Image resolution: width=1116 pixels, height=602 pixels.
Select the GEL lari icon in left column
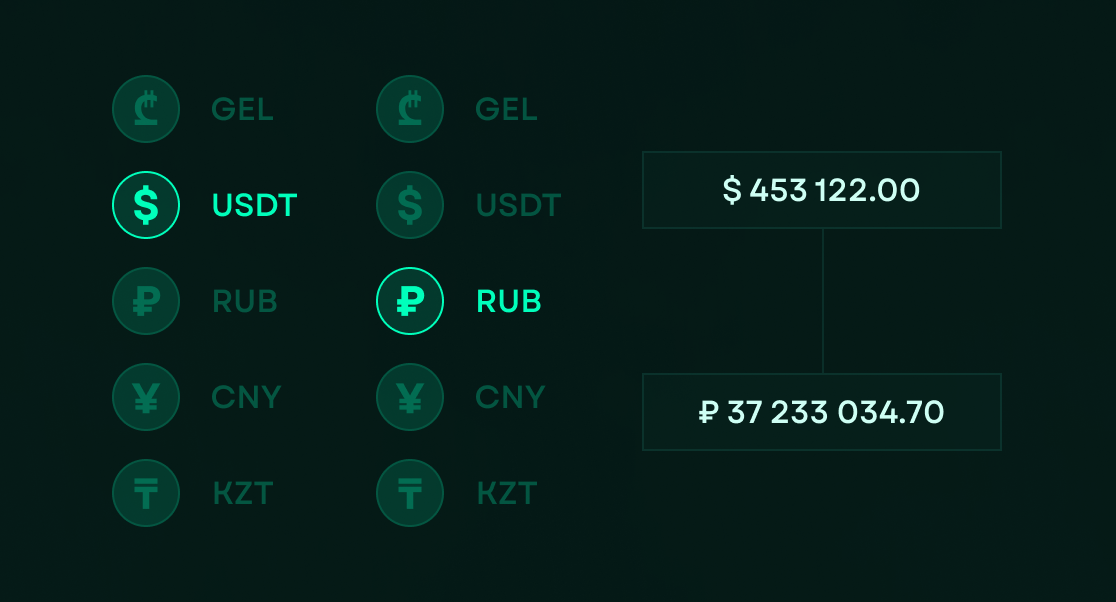(146, 110)
